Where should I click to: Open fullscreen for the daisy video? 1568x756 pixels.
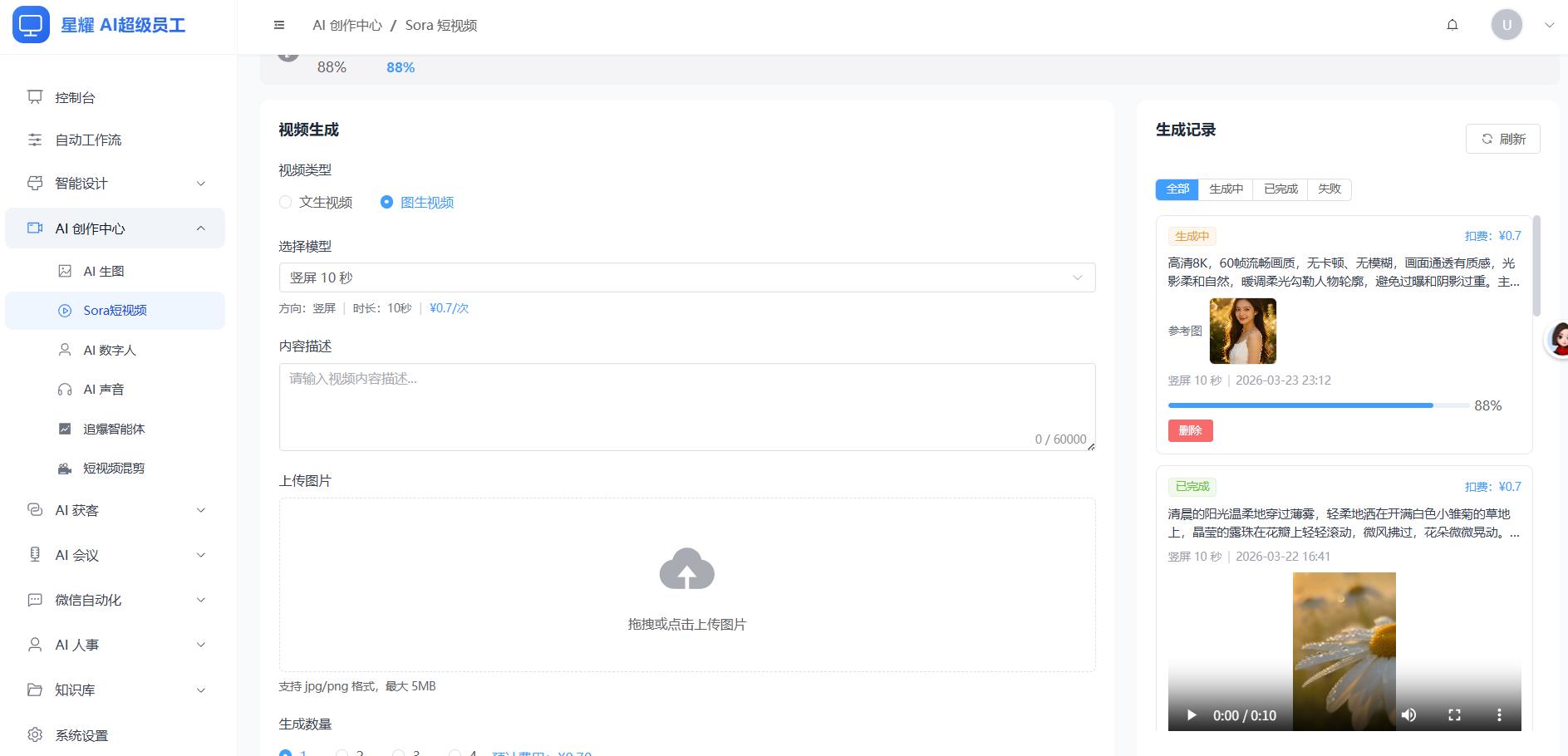tap(1454, 715)
